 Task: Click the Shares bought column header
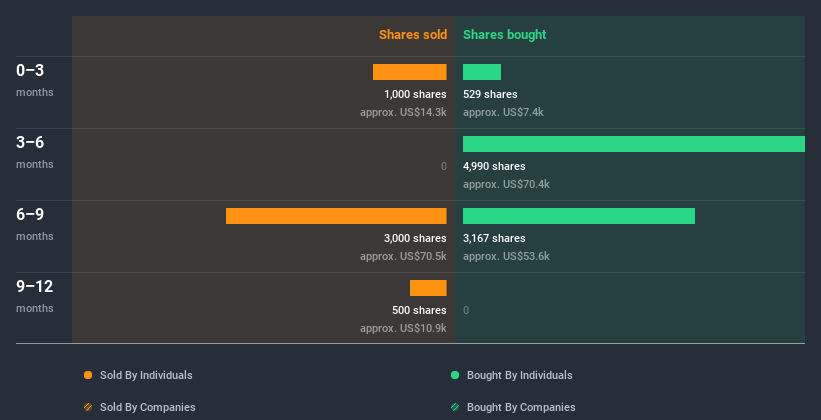click(505, 35)
